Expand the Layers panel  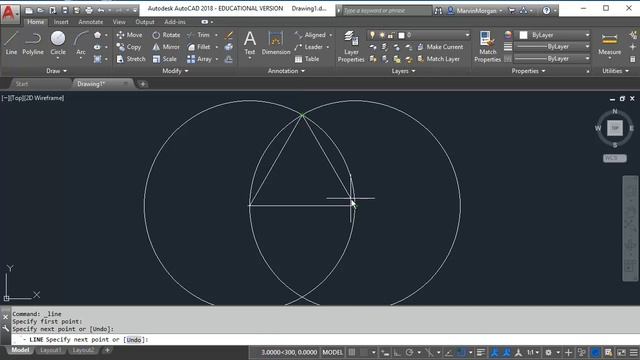(403, 71)
